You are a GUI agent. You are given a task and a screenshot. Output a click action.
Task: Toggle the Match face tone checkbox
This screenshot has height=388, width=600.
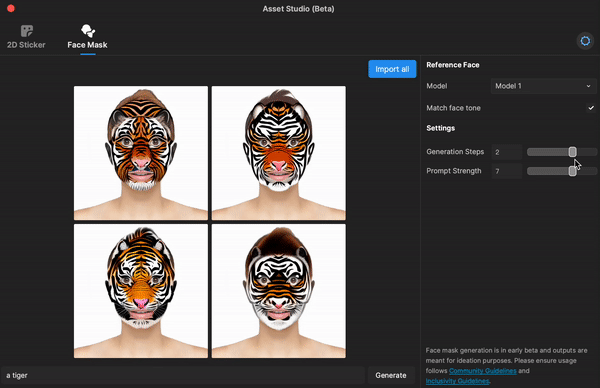pyautogui.click(x=591, y=108)
